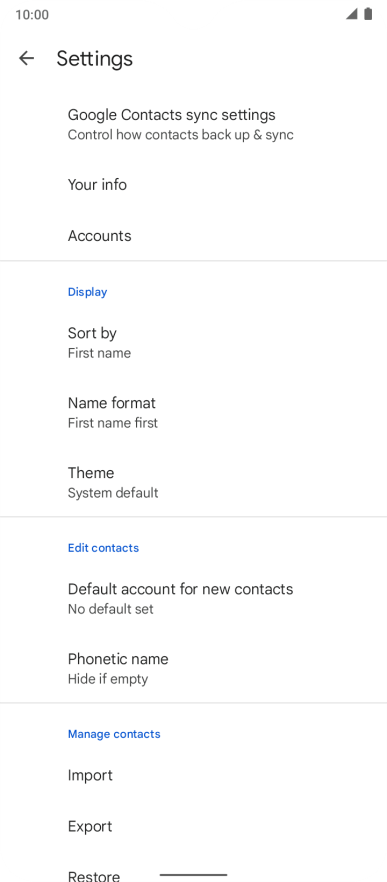387x882 pixels.
Task: Change the Phonetic name setting
Action: [194, 668]
